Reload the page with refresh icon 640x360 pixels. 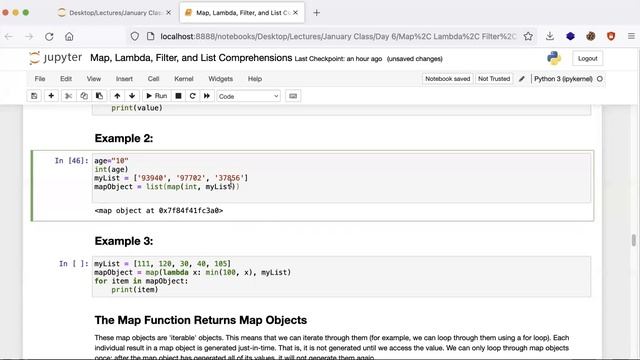(49, 36)
